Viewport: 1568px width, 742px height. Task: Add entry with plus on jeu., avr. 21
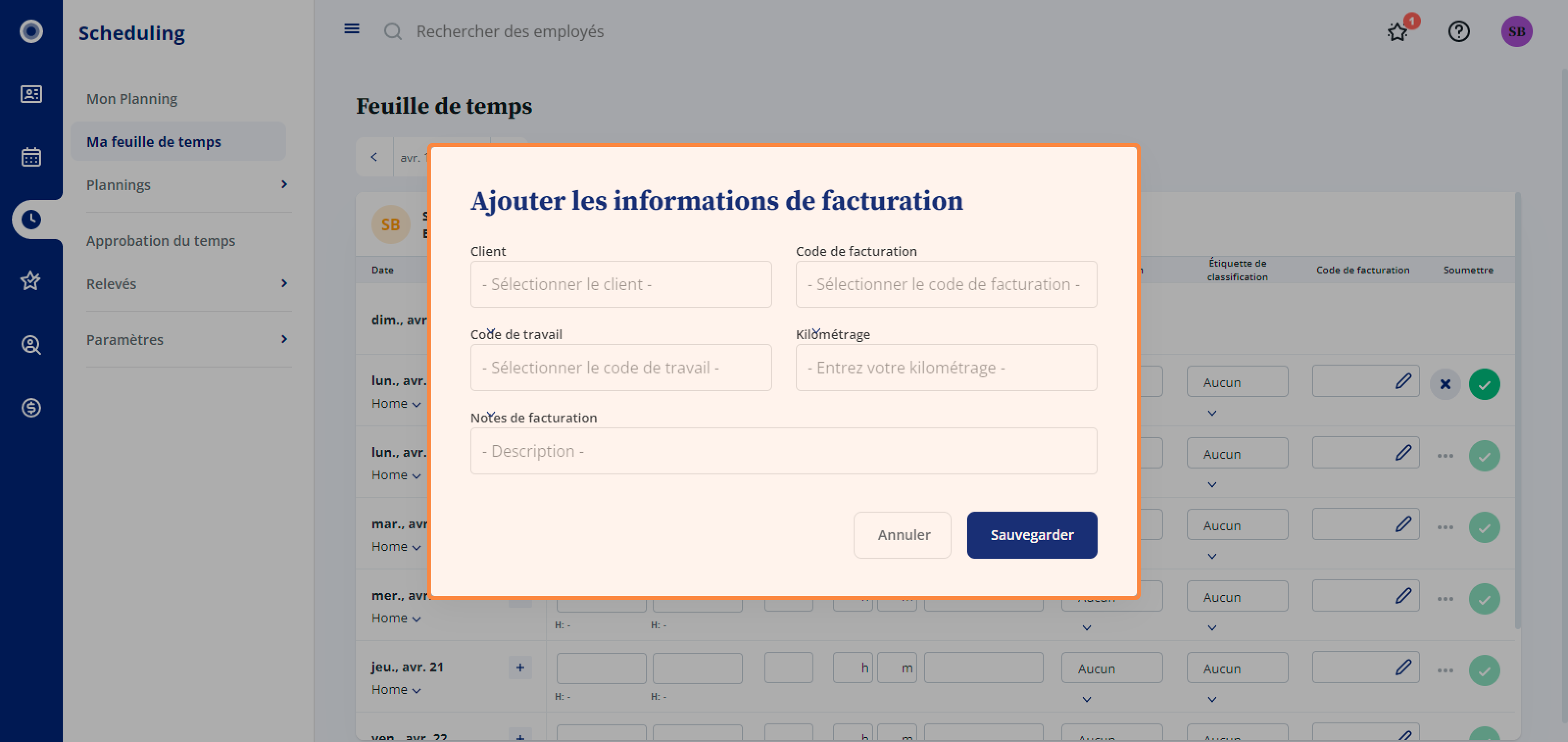tap(520, 668)
